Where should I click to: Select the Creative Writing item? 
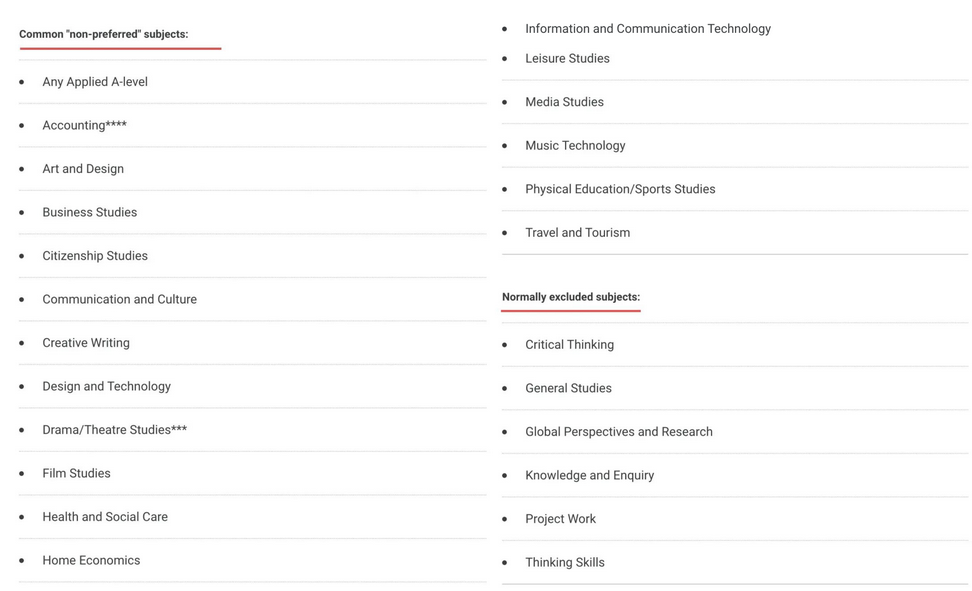coord(86,342)
